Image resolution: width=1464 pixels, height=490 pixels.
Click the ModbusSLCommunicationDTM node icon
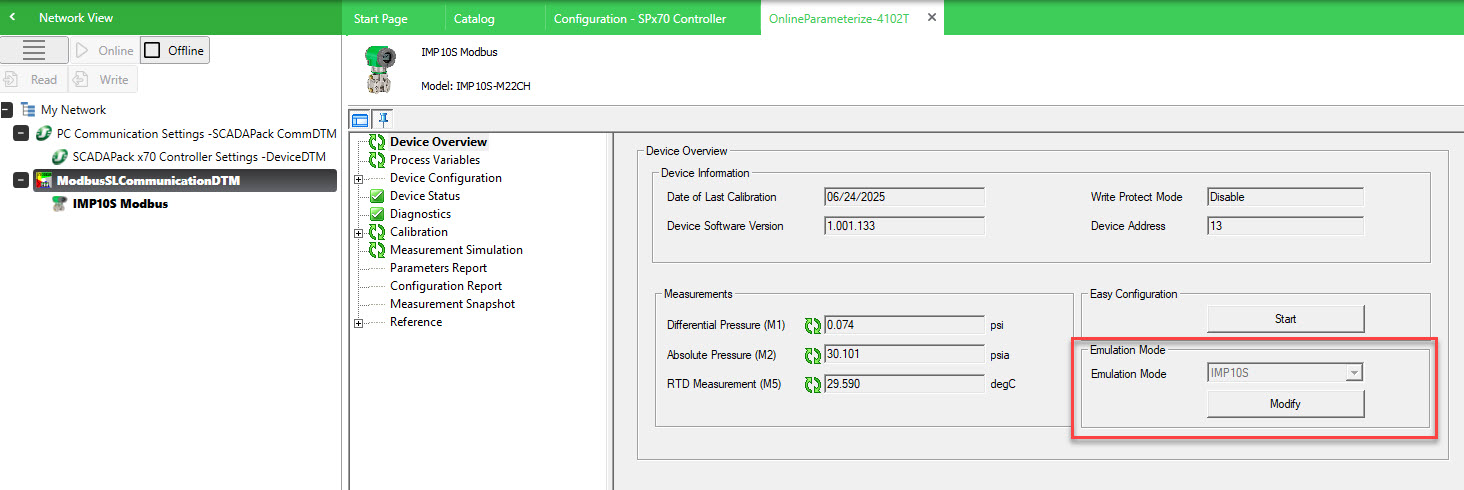tap(43, 181)
